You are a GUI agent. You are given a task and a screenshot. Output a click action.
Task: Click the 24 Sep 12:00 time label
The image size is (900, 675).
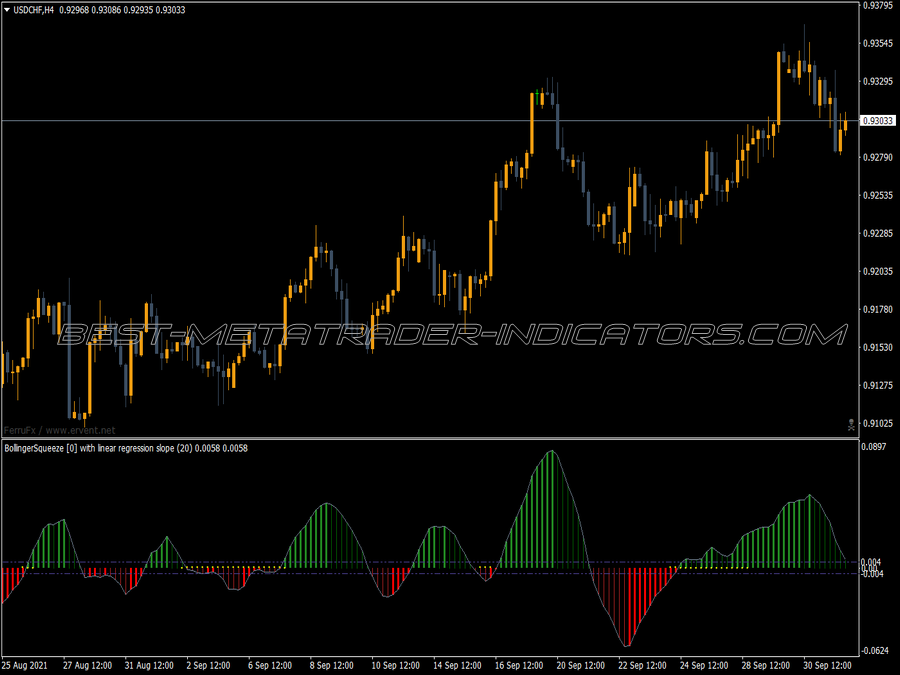point(704,666)
